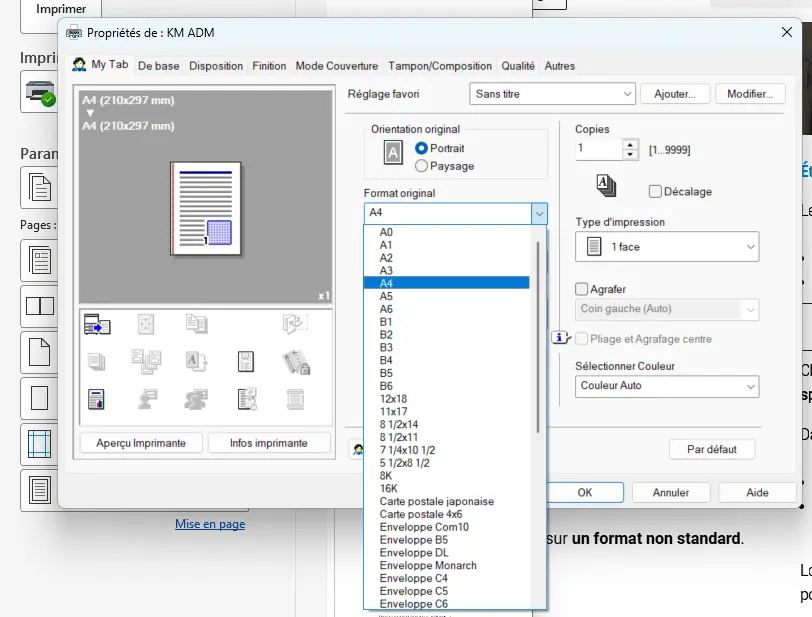
Task: Click the booklet layout icon
Action: 146,325
